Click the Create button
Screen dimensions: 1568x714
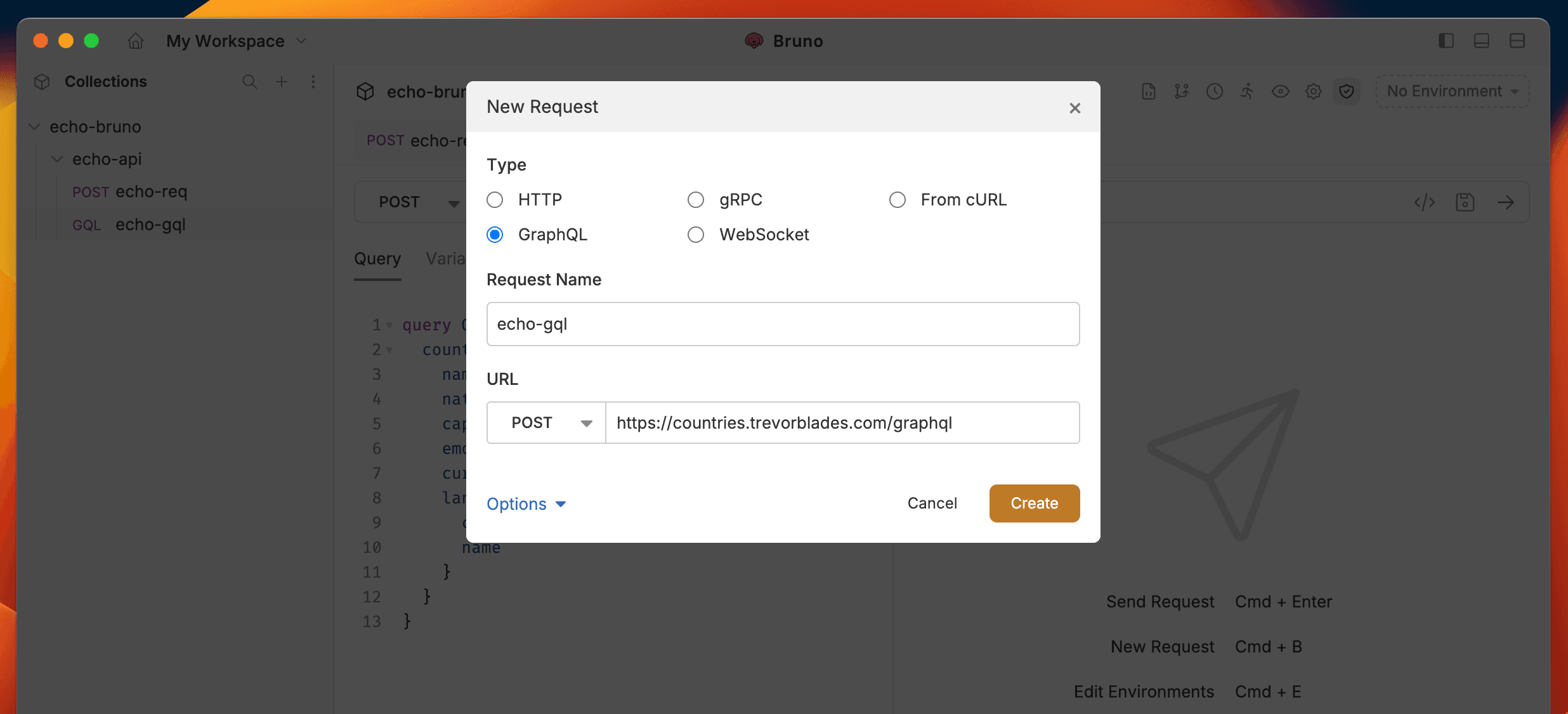(x=1034, y=503)
